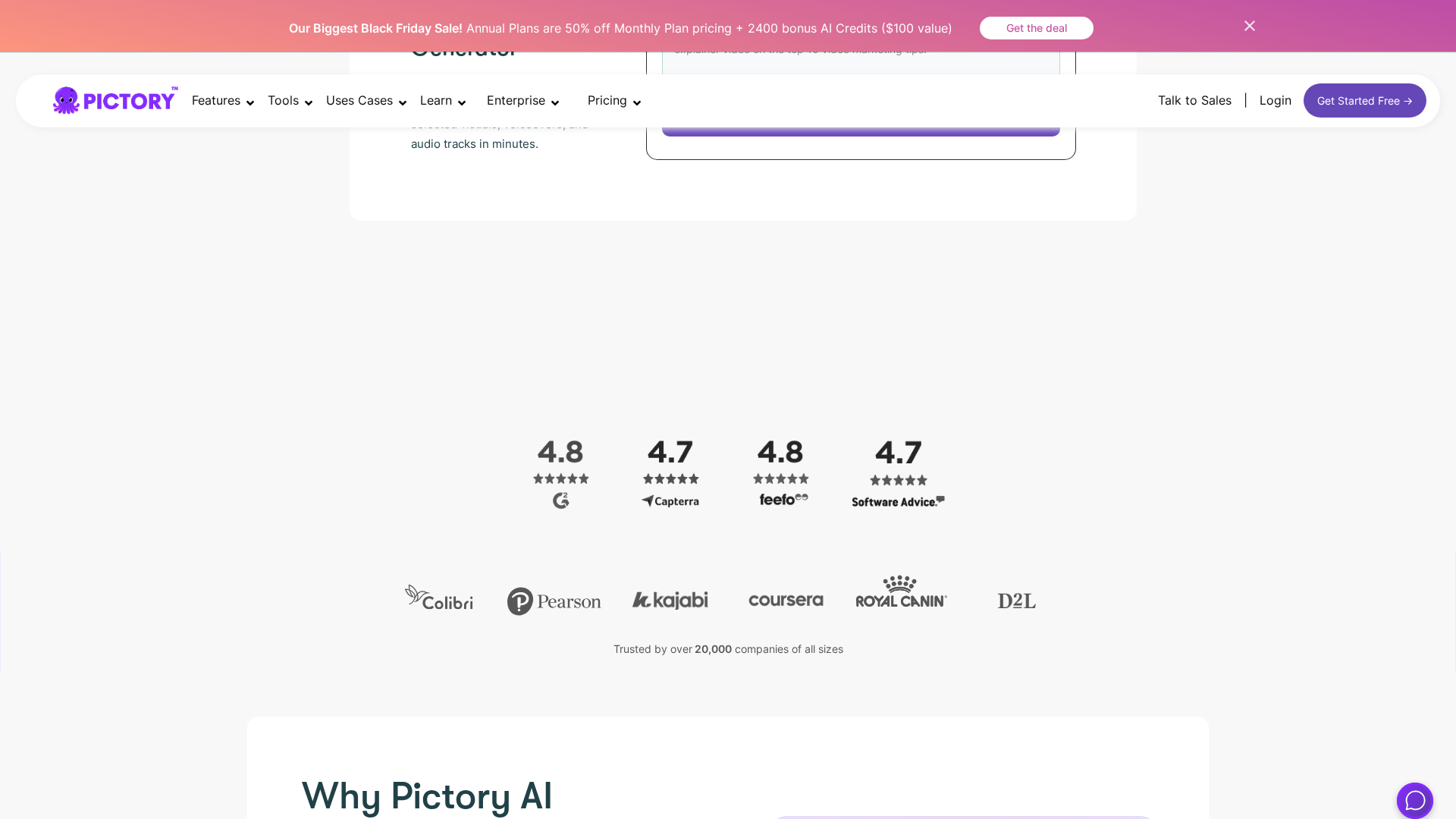
Task: Click the Login link
Action: pos(1276,100)
